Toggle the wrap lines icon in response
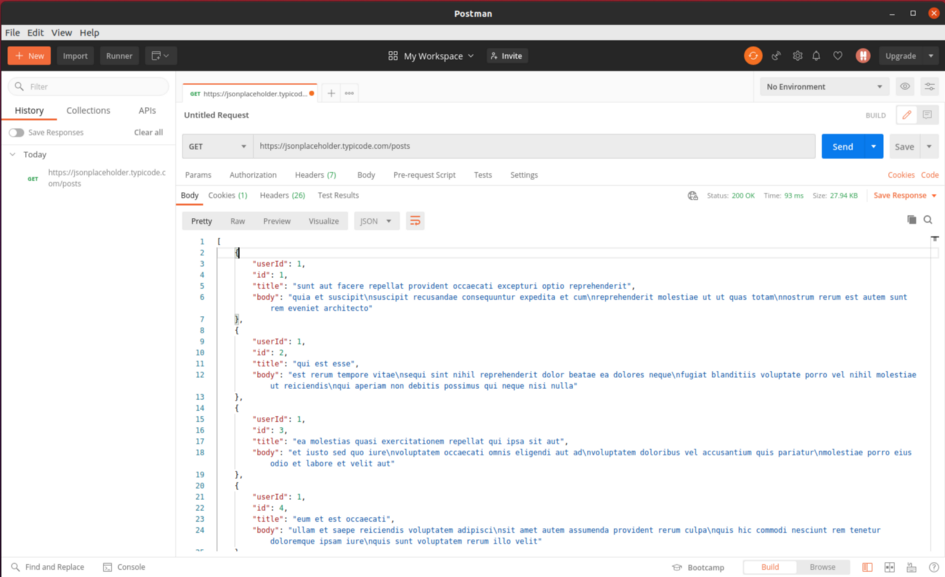The image size is (945, 577). [415, 221]
